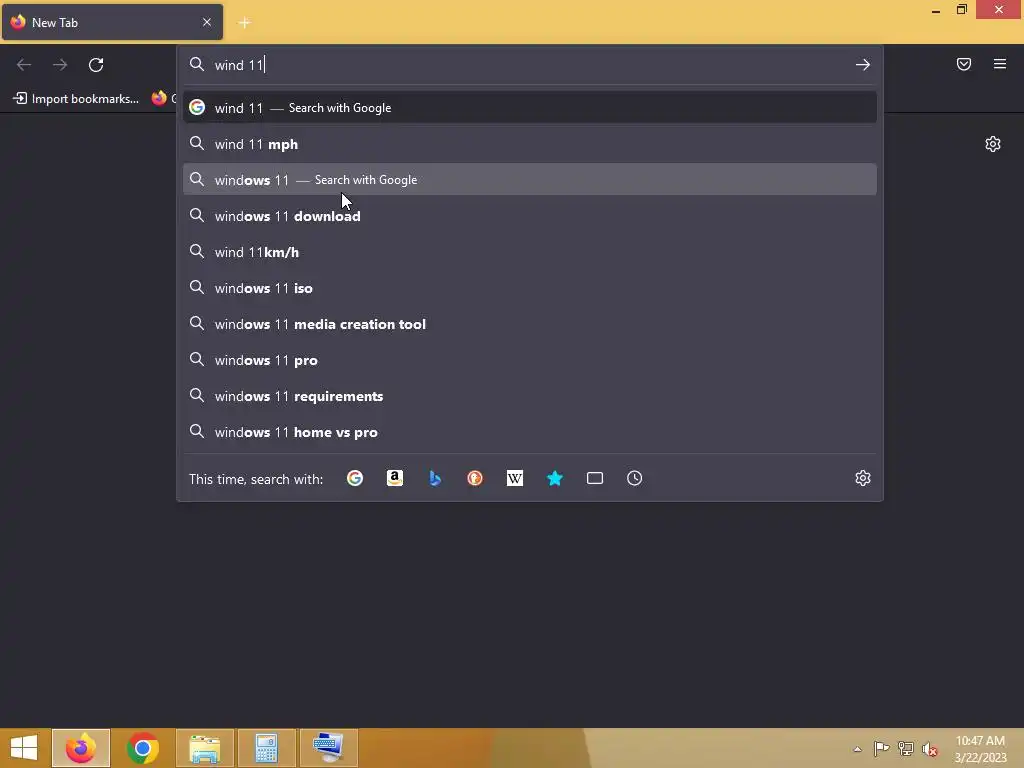Choose Bing one-off search engine icon
This screenshot has height=768, width=1024.
[435, 478]
